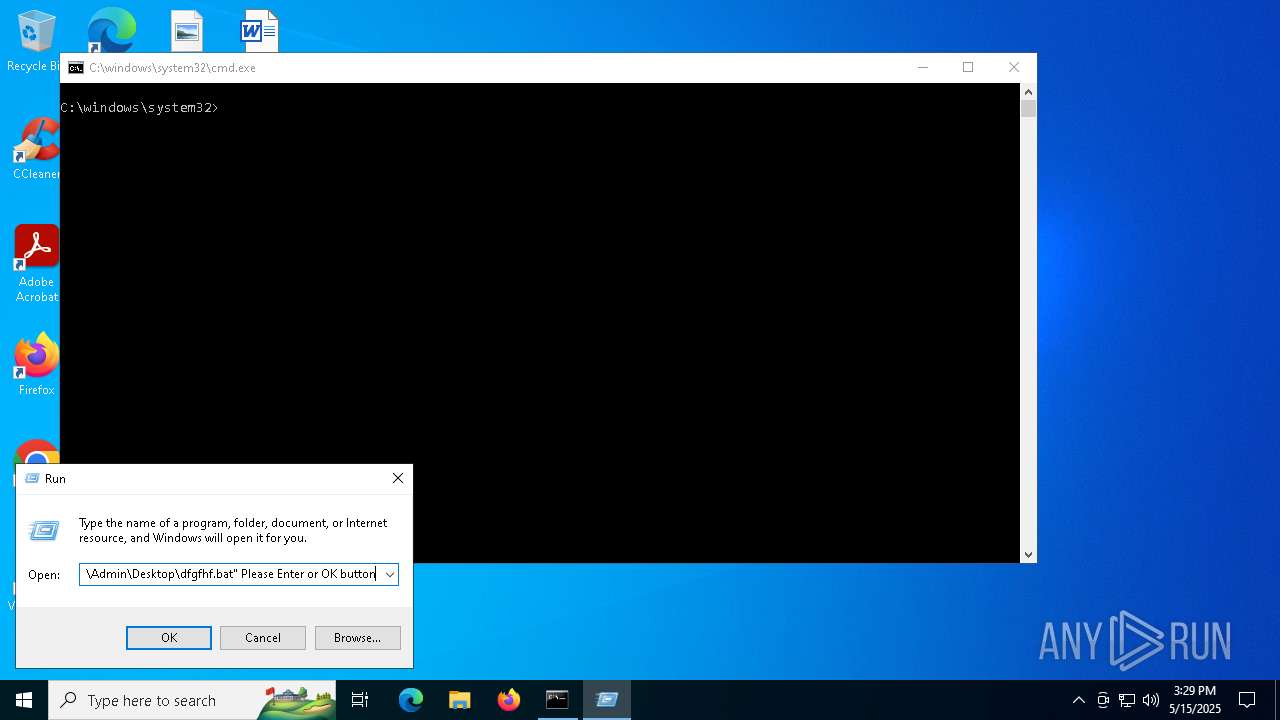Click the tray icon next to network
This screenshot has height=720, width=1280.
(x=1103, y=700)
